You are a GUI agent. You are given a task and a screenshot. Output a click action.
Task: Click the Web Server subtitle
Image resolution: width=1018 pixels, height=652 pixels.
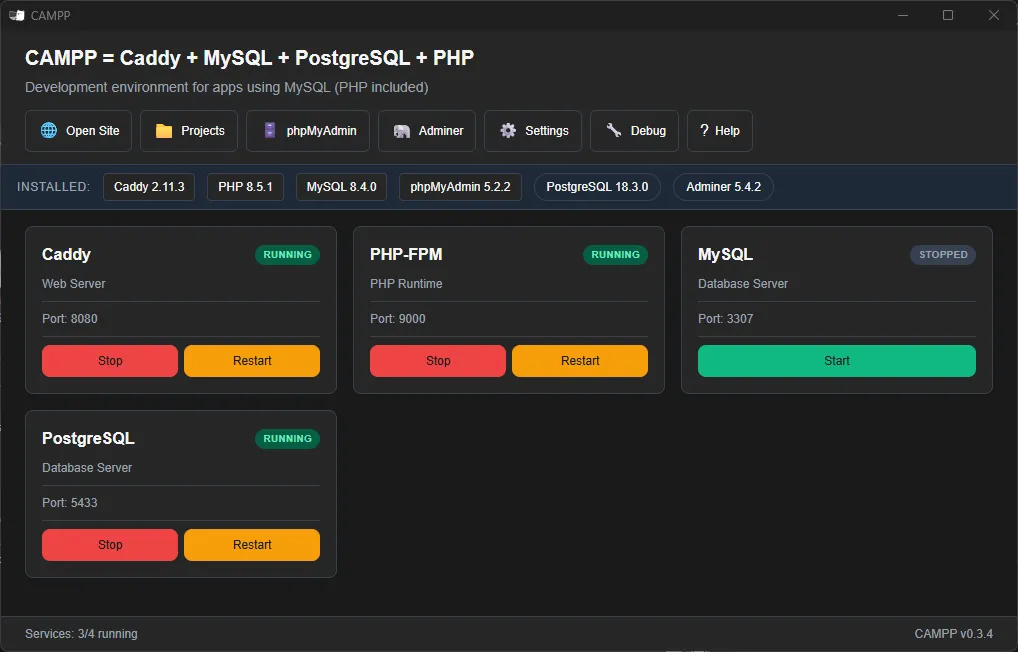[73, 284]
